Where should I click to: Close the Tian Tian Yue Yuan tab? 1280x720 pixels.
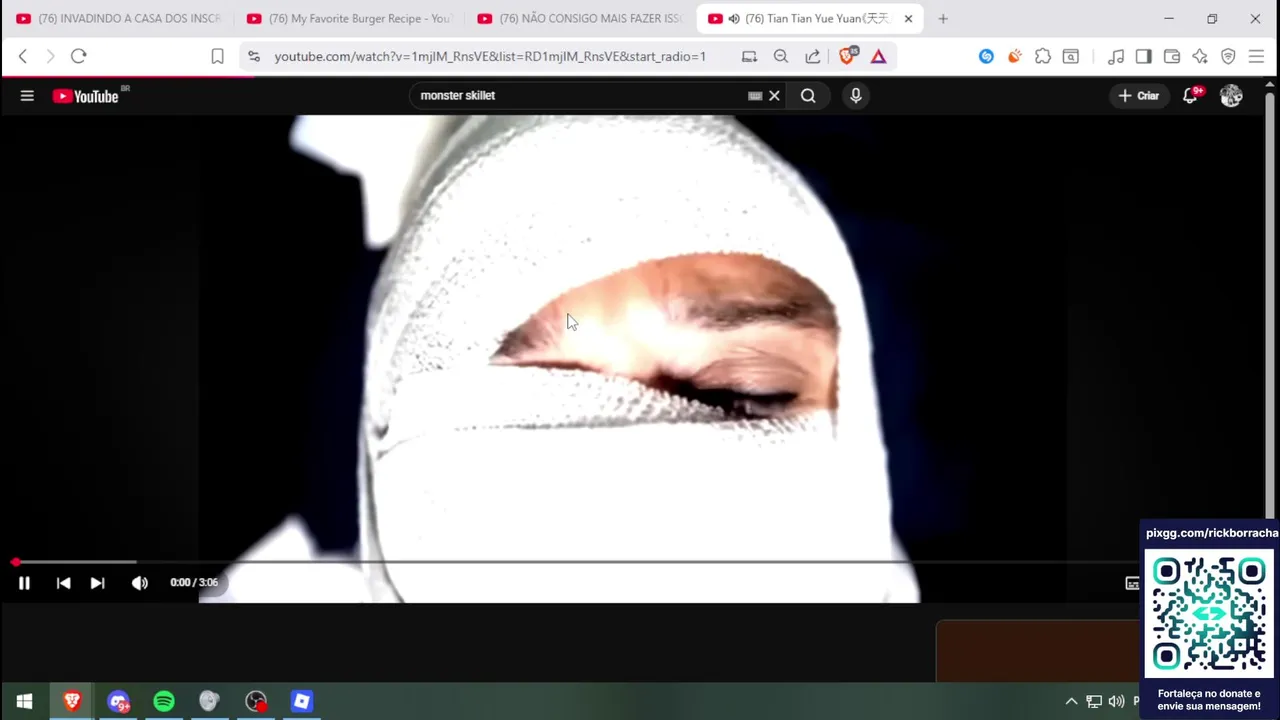[x=908, y=19]
